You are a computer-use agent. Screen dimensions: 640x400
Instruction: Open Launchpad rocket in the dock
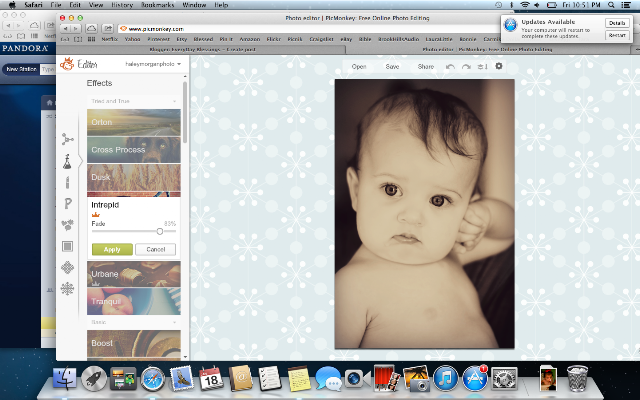point(93,379)
